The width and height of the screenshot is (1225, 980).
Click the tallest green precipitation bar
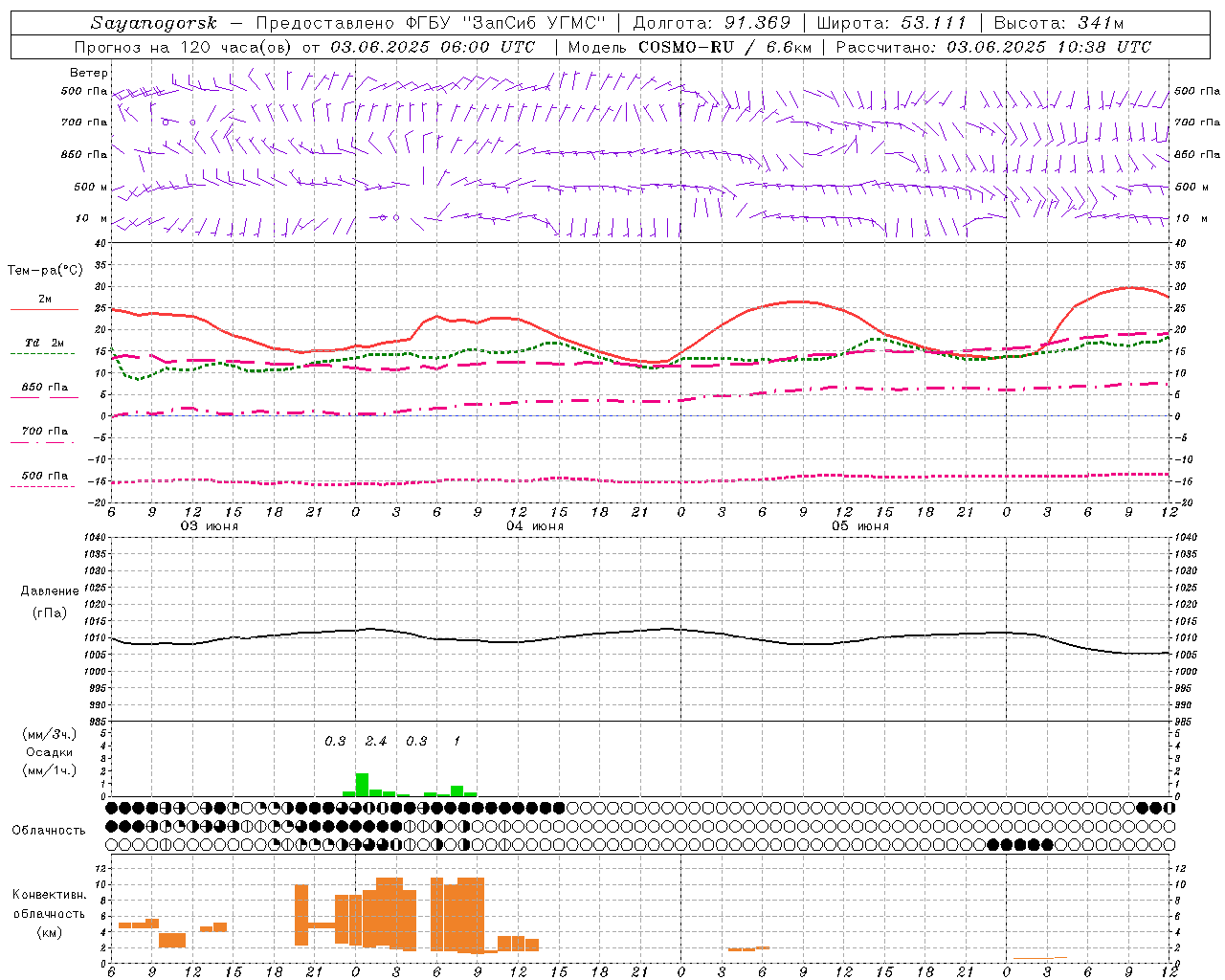point(362,785)
